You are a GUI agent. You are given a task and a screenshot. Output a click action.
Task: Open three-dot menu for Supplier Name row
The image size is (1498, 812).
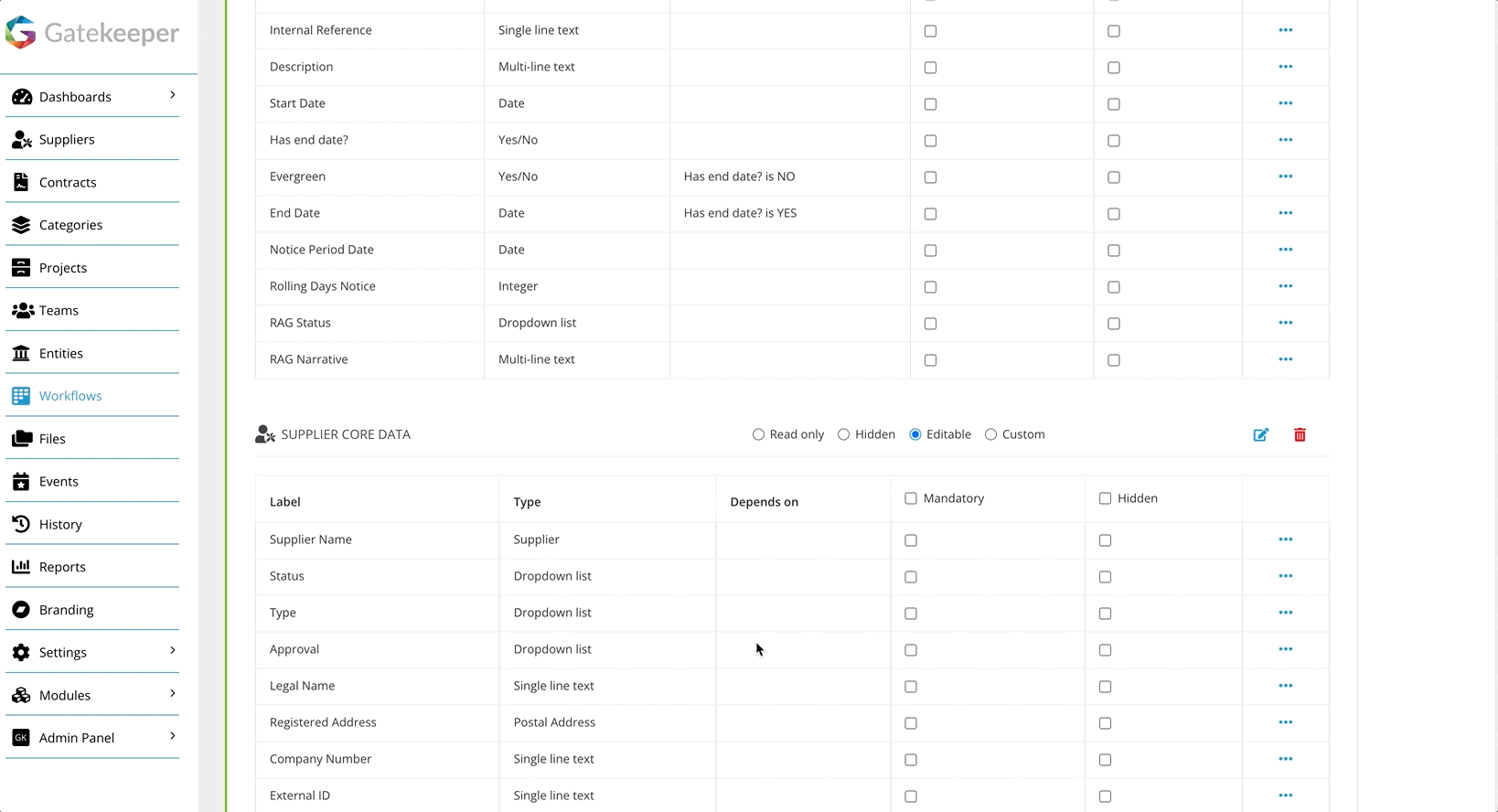pyautogui.click(x=1285, y=540)
